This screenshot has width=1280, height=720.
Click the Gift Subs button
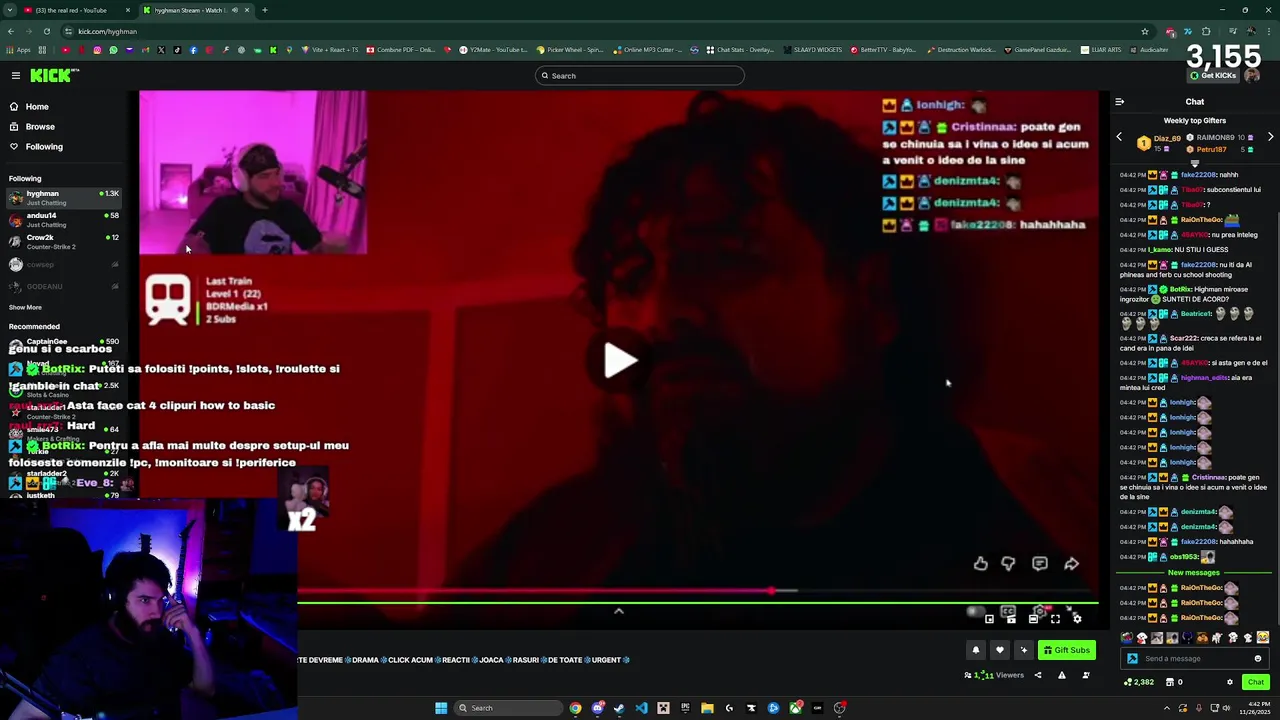pyautogui.click(x=1067, y=650)
